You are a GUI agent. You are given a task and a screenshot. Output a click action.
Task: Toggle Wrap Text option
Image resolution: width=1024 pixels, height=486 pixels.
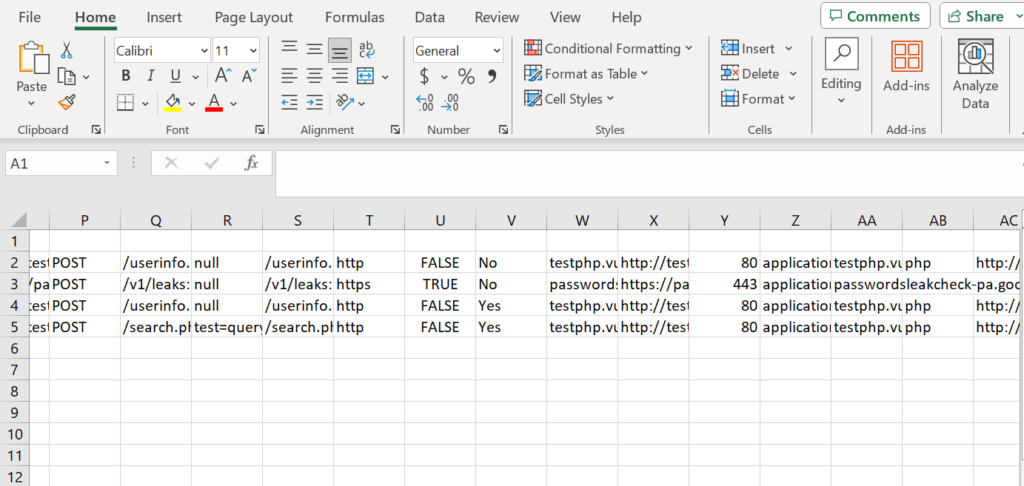(367, 50)
